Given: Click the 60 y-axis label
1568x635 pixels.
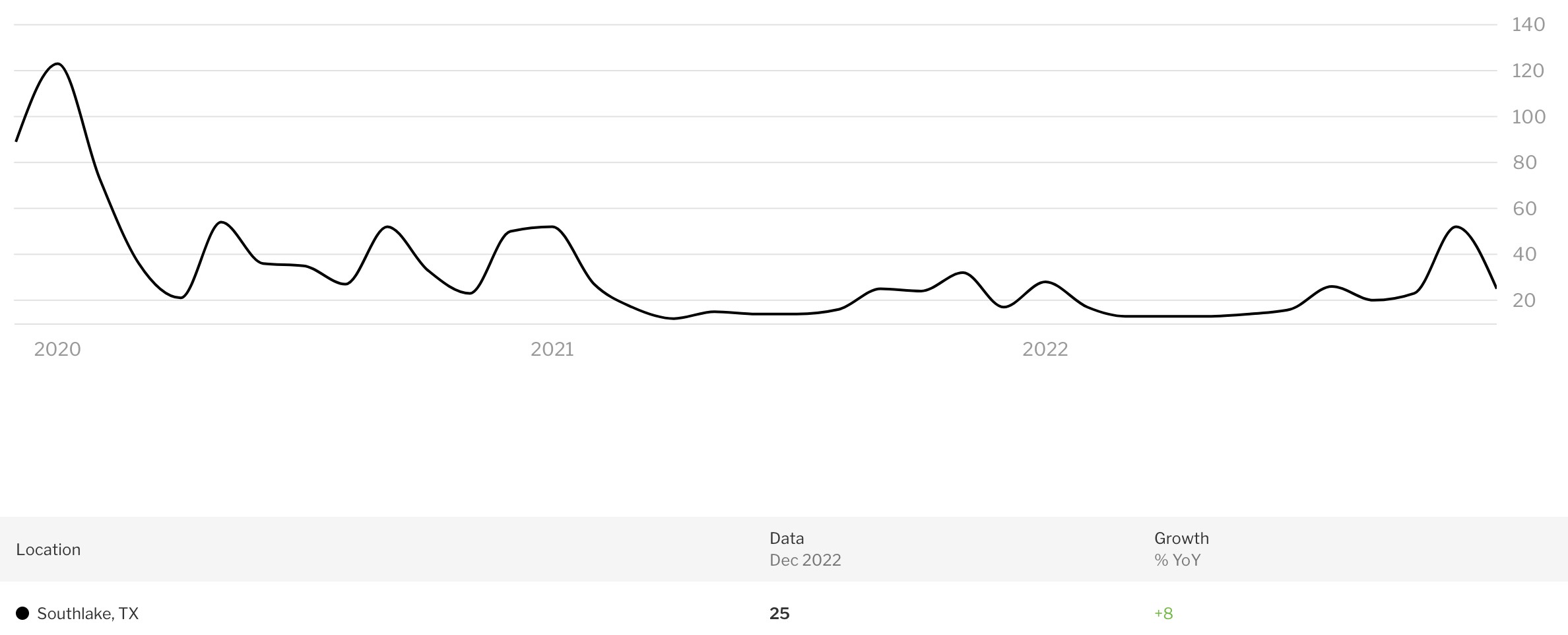Looking at the screenshot, I should pyautogui.click(x=1524, y=209).
